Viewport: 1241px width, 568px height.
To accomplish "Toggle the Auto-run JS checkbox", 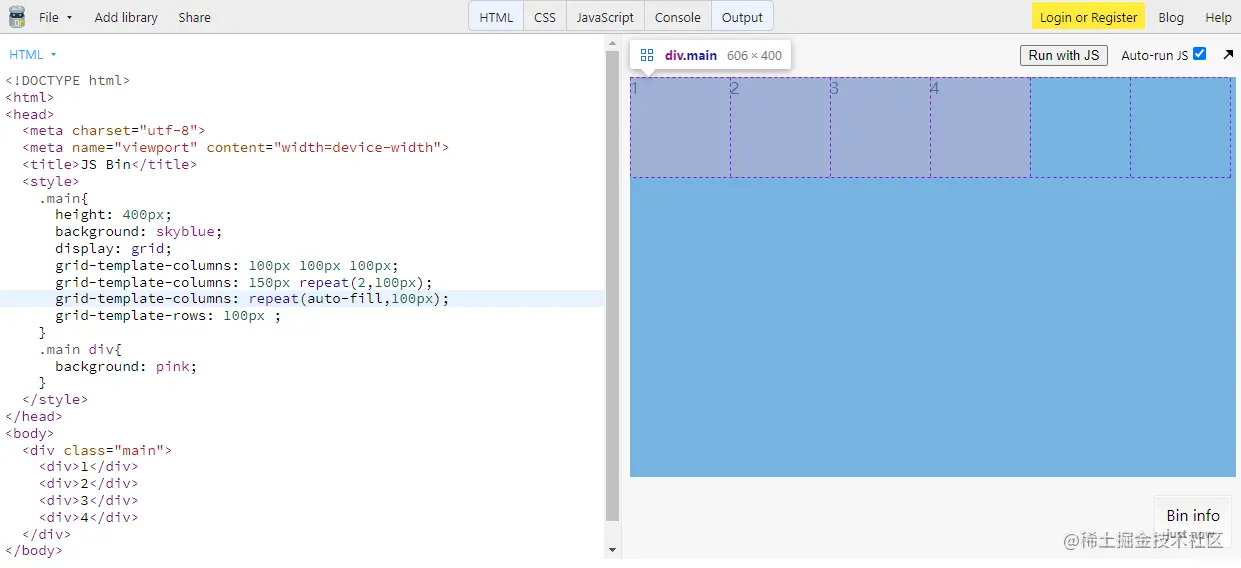I will tap(1200, 54).
